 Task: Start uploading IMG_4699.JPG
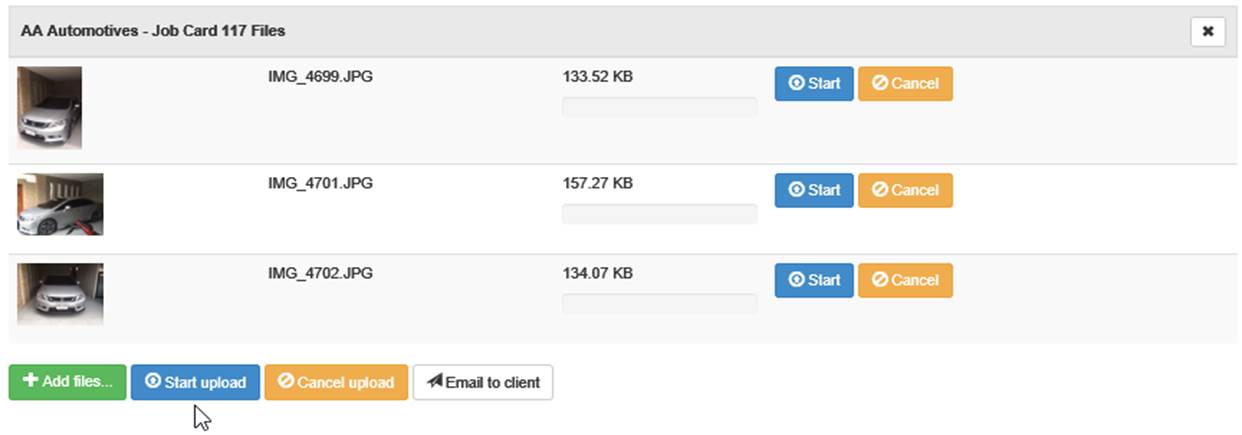click(814, 84)
